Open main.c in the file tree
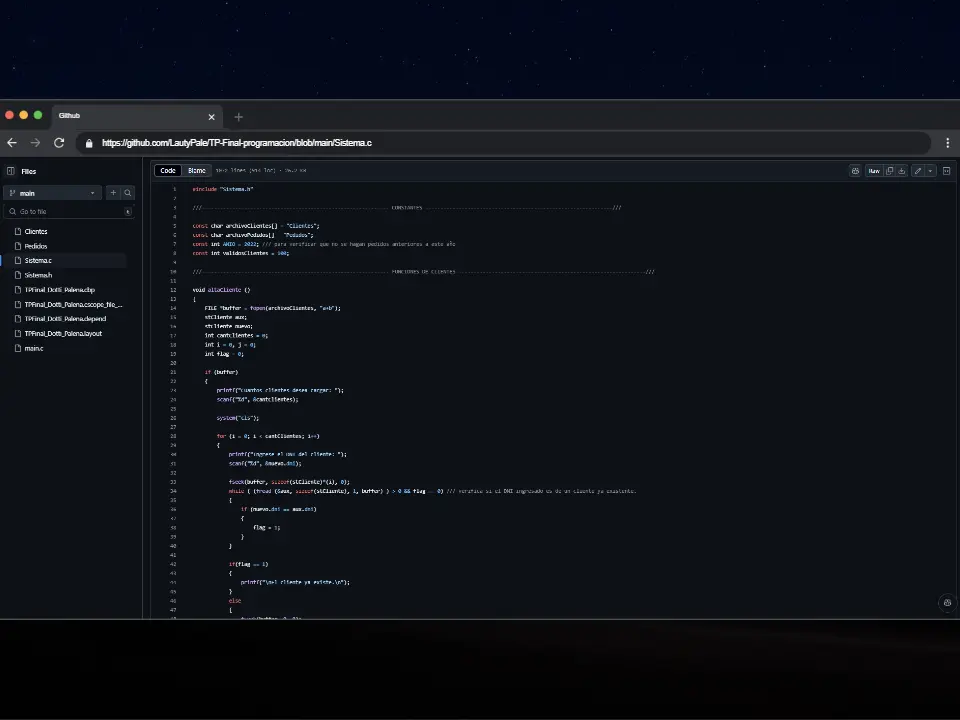The image size is (960, 720). point(34,348)
